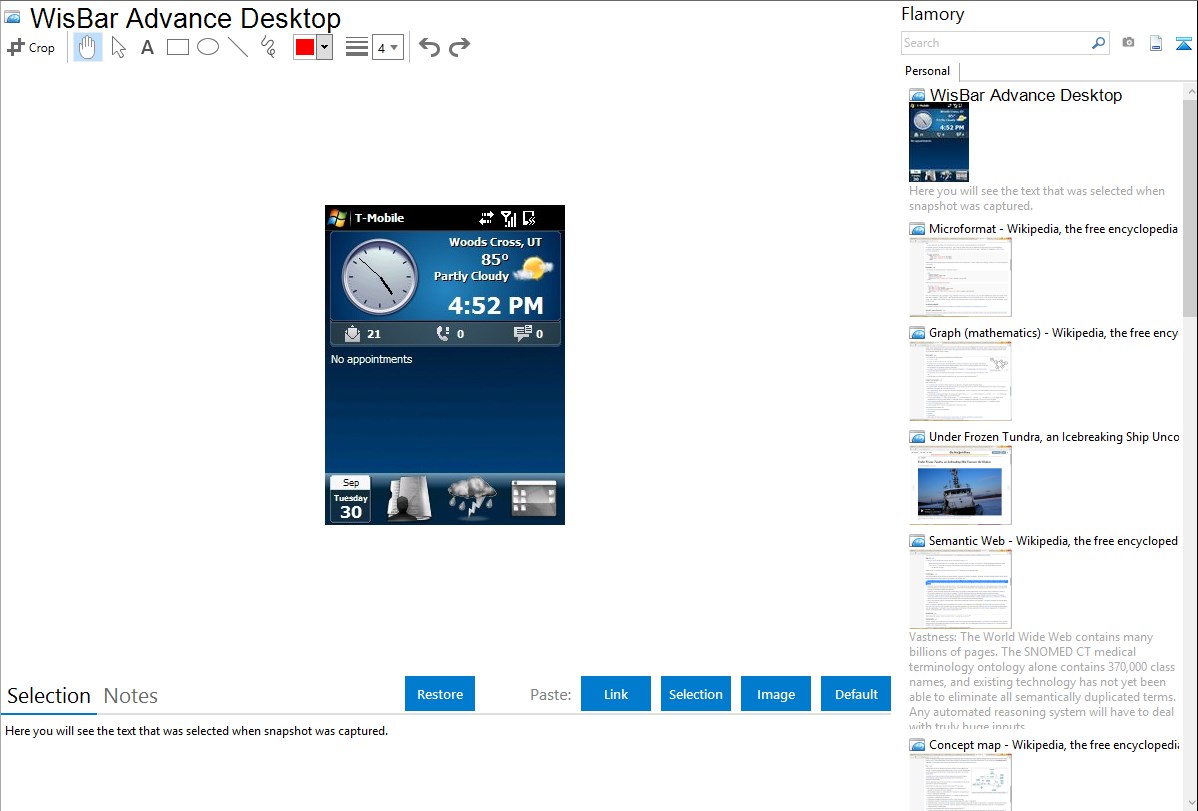Image resolution: width=1198 pixels, height=811 pixels.
Task: Select the rectangle drawing tool
Action: [x=177, y=47]
